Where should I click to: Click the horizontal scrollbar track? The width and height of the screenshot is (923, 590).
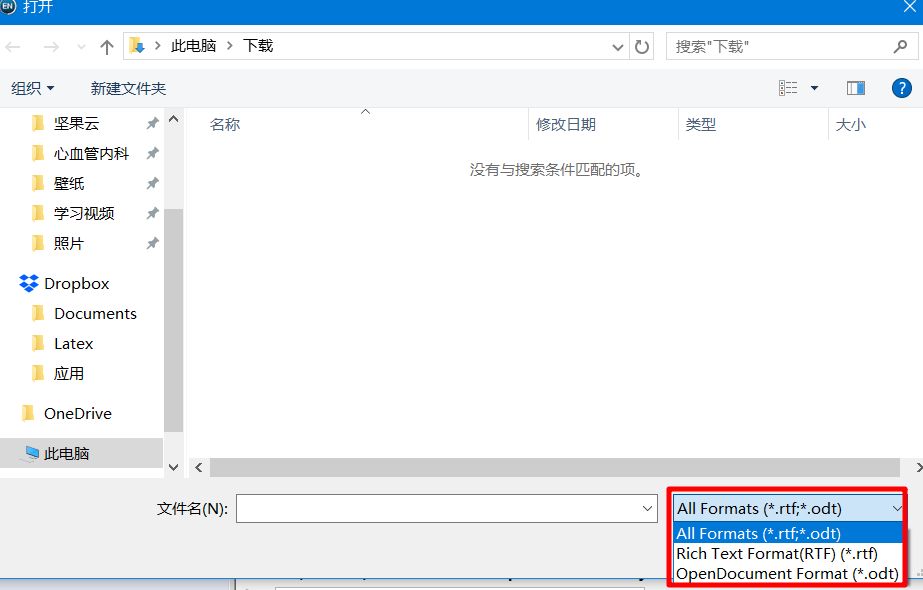point(555,468)
